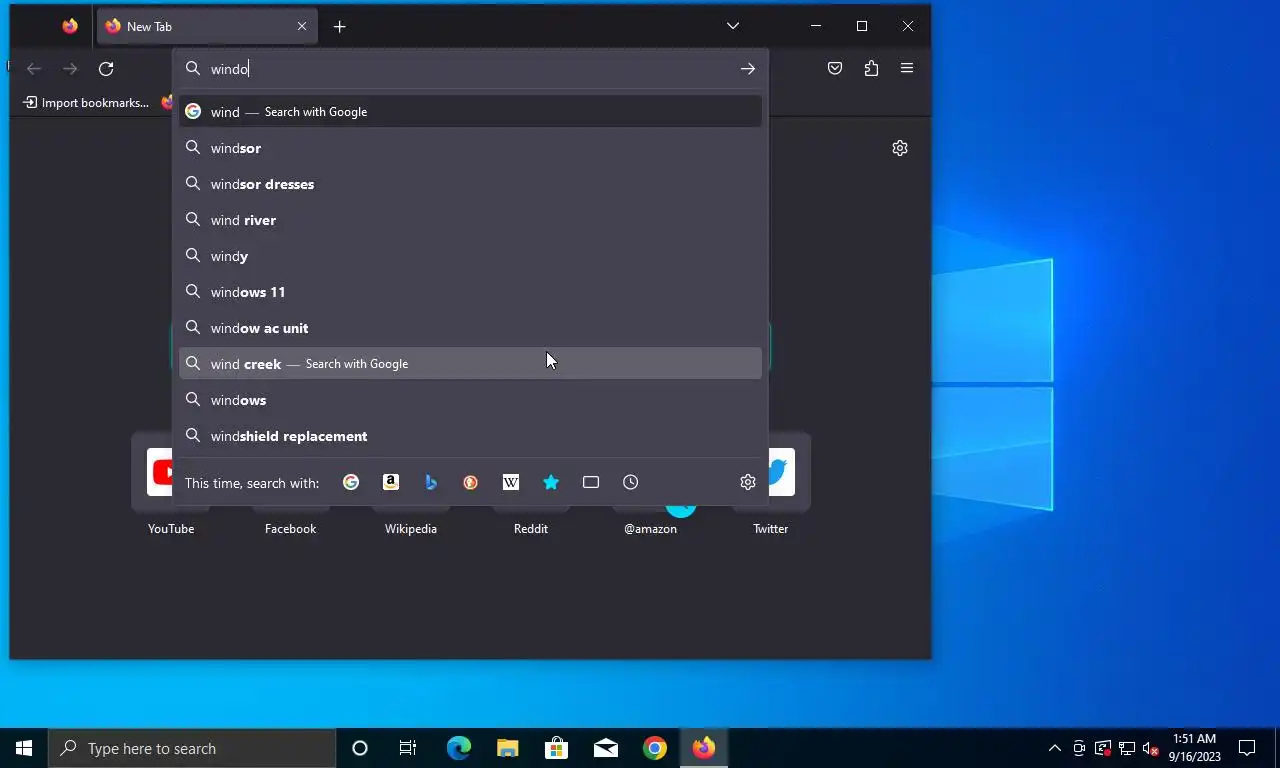Open Microsoft Store from taskbar
This screenshot has height=768, width=1280.
click(557, 748)
